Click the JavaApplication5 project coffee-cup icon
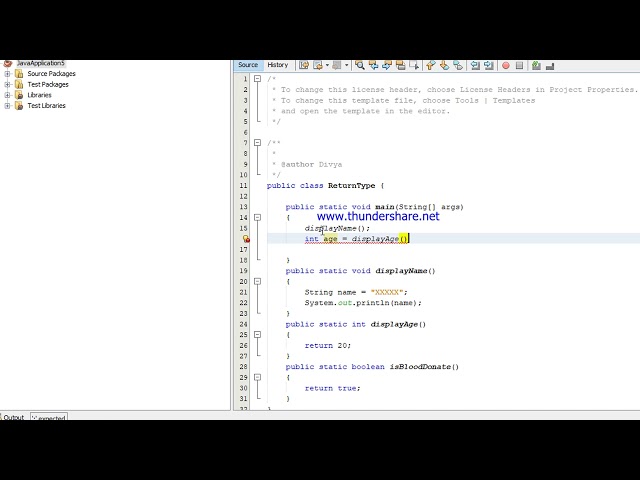 [x=7, y=63]
